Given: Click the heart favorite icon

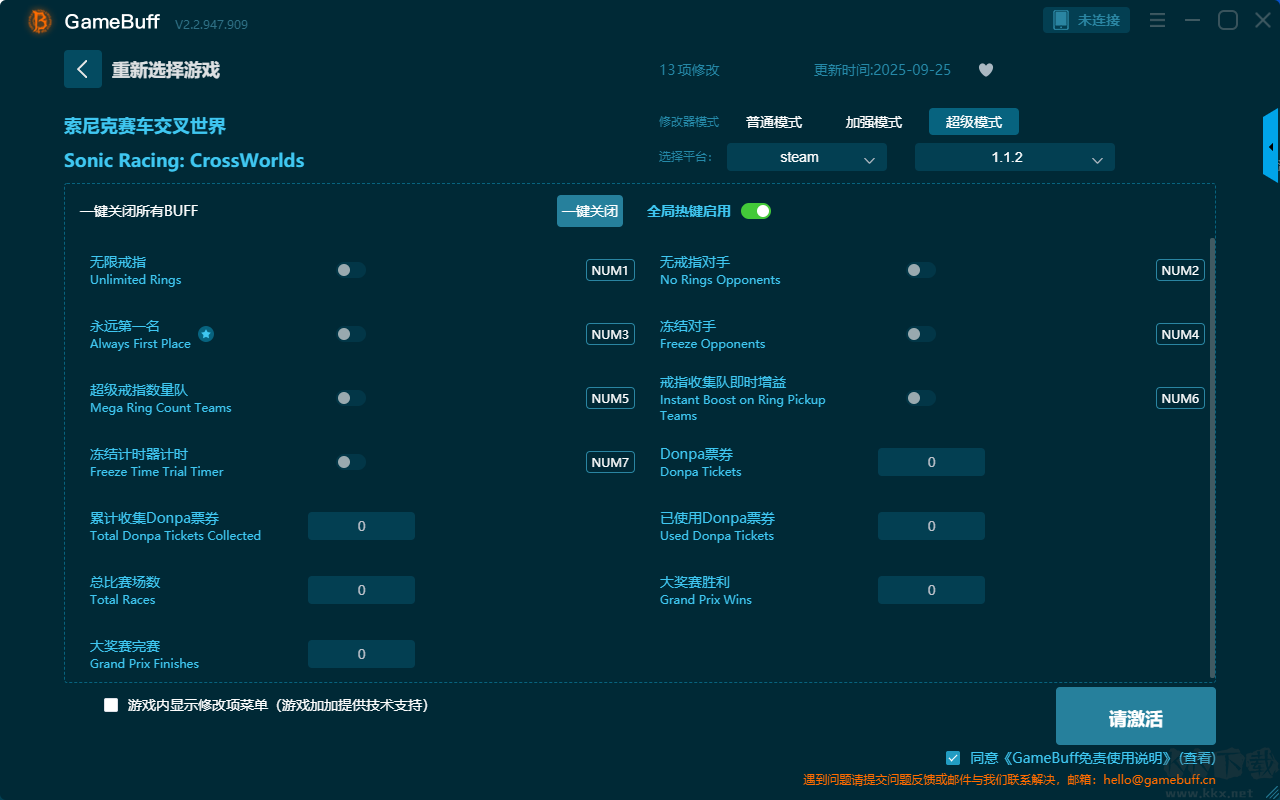Looking at the screenshot, I should 986,70.
